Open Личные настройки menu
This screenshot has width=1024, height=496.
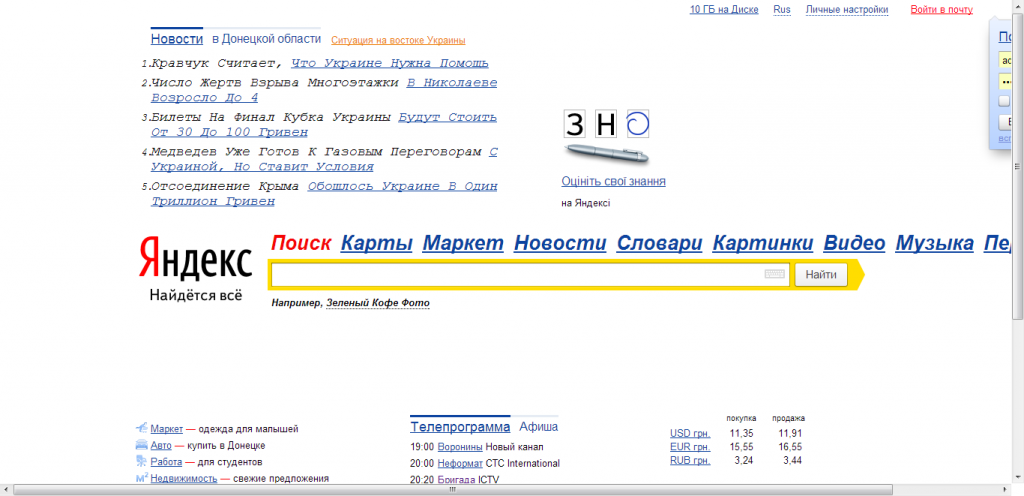pos(847,10)
